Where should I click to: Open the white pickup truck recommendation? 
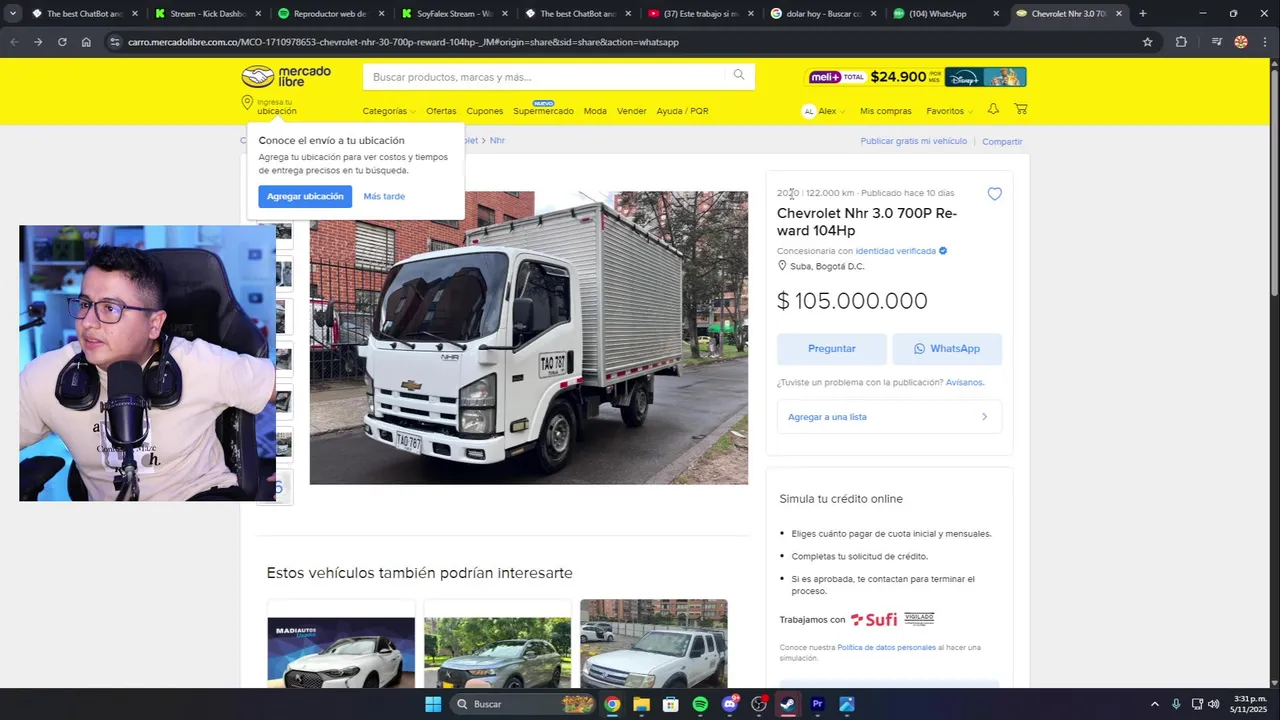click(654, 644)
